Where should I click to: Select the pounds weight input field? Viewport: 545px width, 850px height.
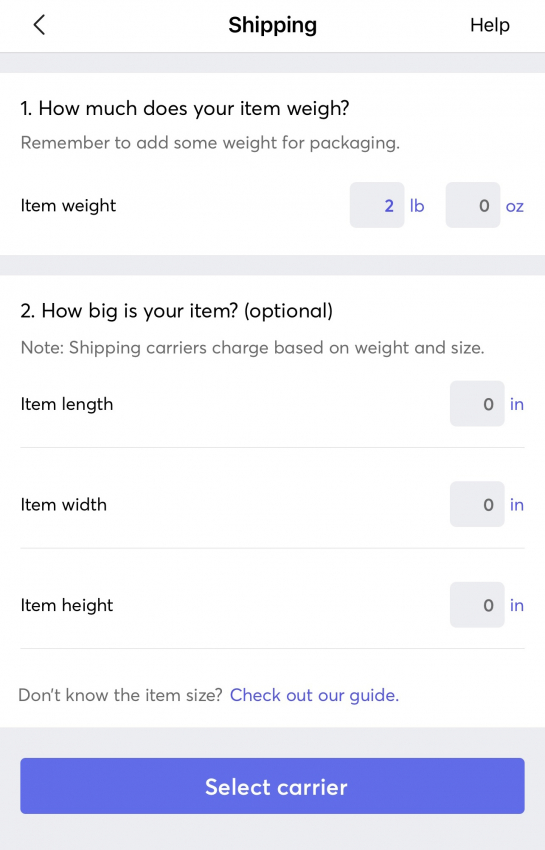click(x=377, y=205)
